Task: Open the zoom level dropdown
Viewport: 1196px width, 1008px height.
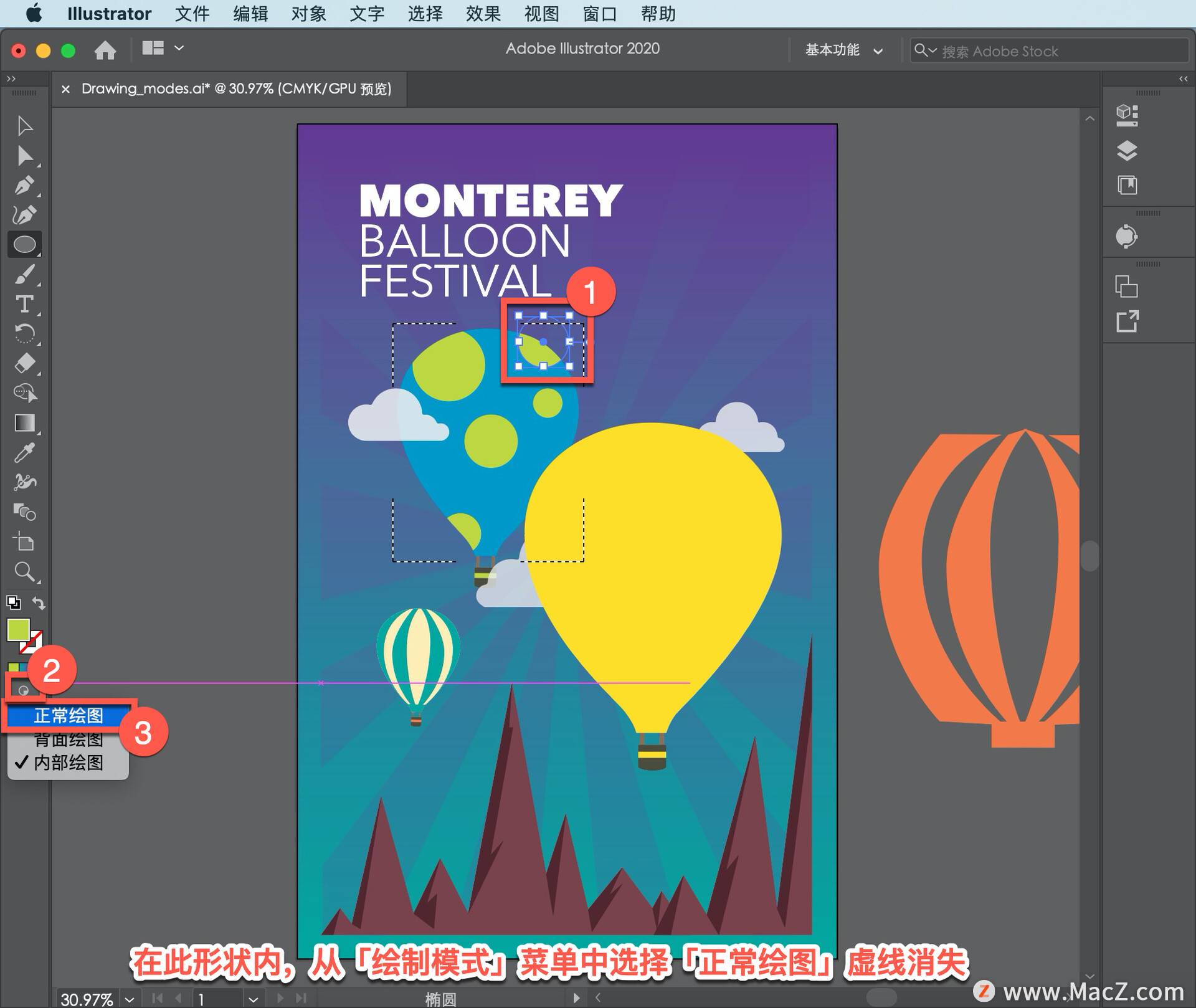Action: point(130,999)
